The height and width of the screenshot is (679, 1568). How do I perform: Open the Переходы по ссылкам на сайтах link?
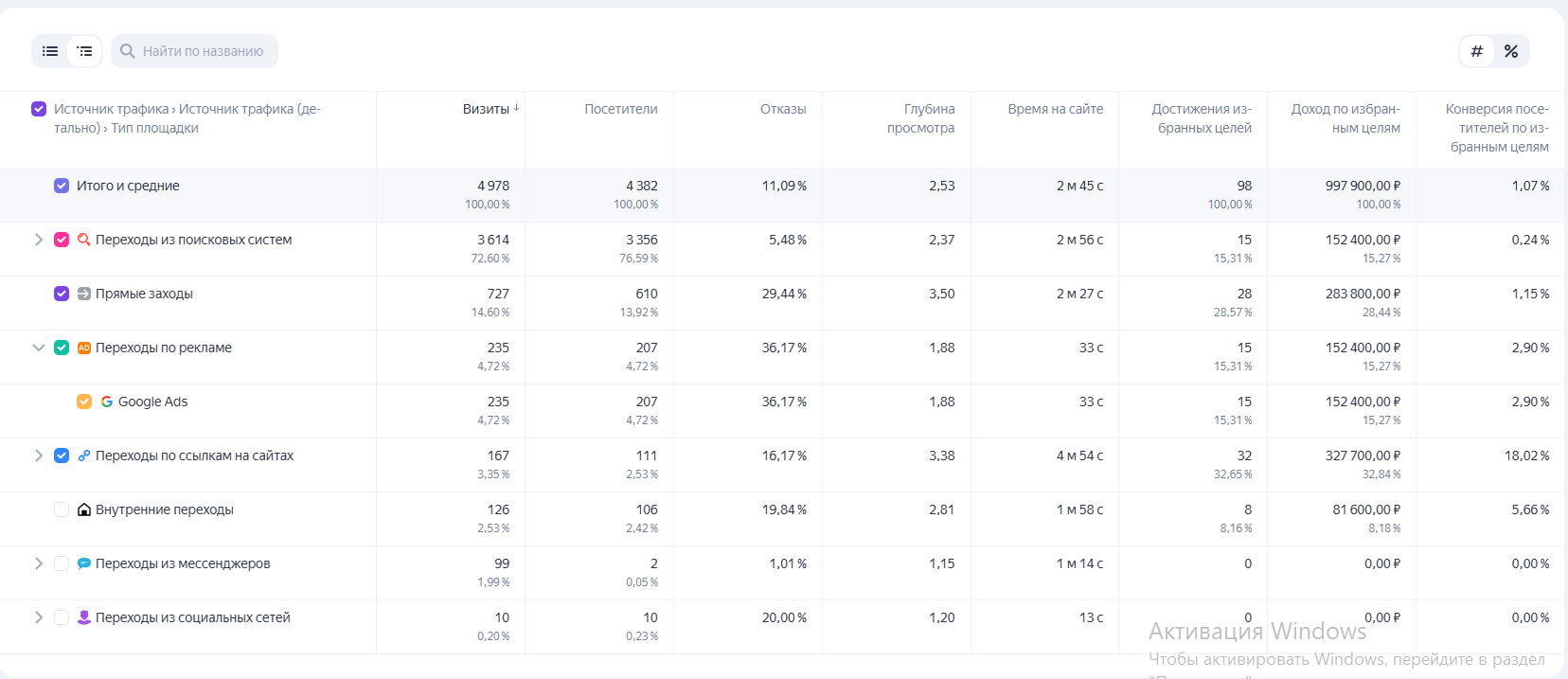coord(194,456)
